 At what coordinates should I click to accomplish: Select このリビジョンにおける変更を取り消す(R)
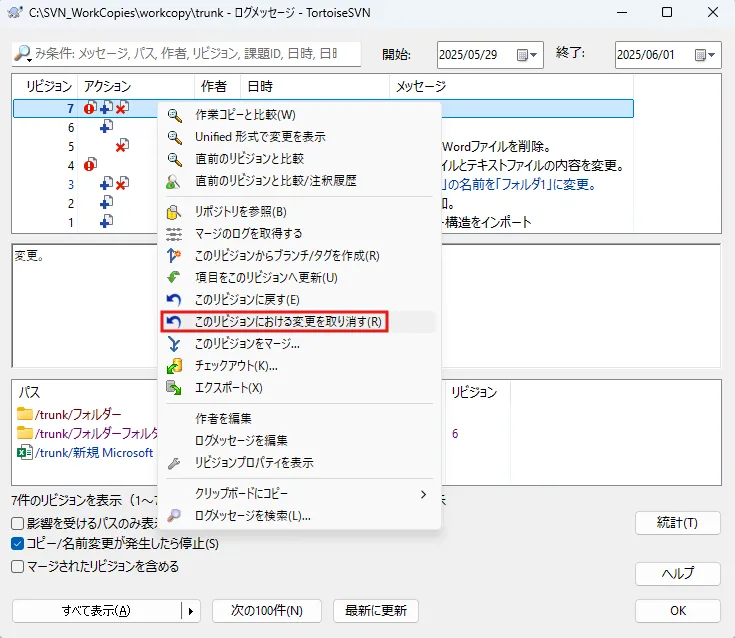click(300, 322)
